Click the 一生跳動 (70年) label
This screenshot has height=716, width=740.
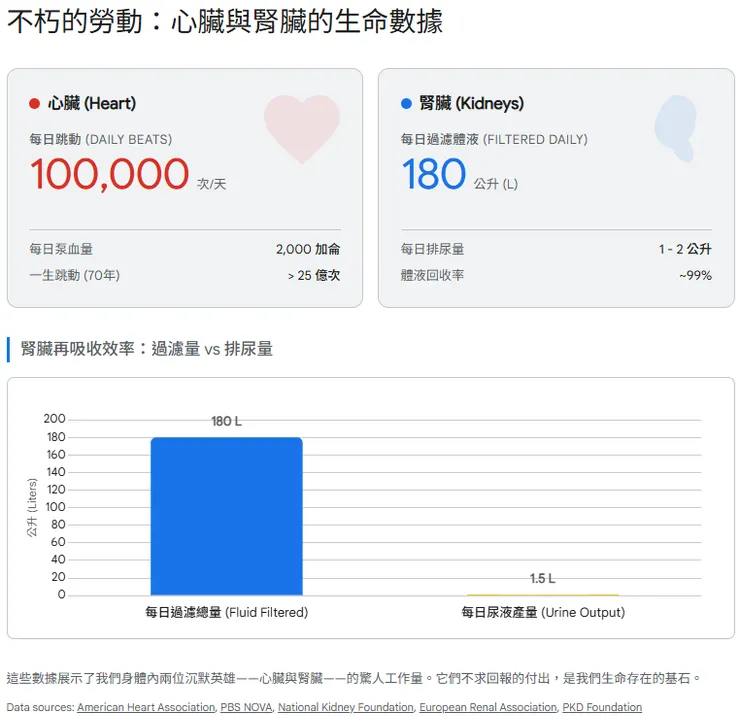pos(75,275)
